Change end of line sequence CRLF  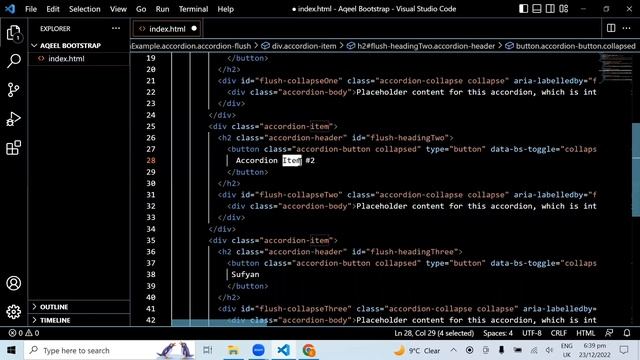(x=558, y=333)
